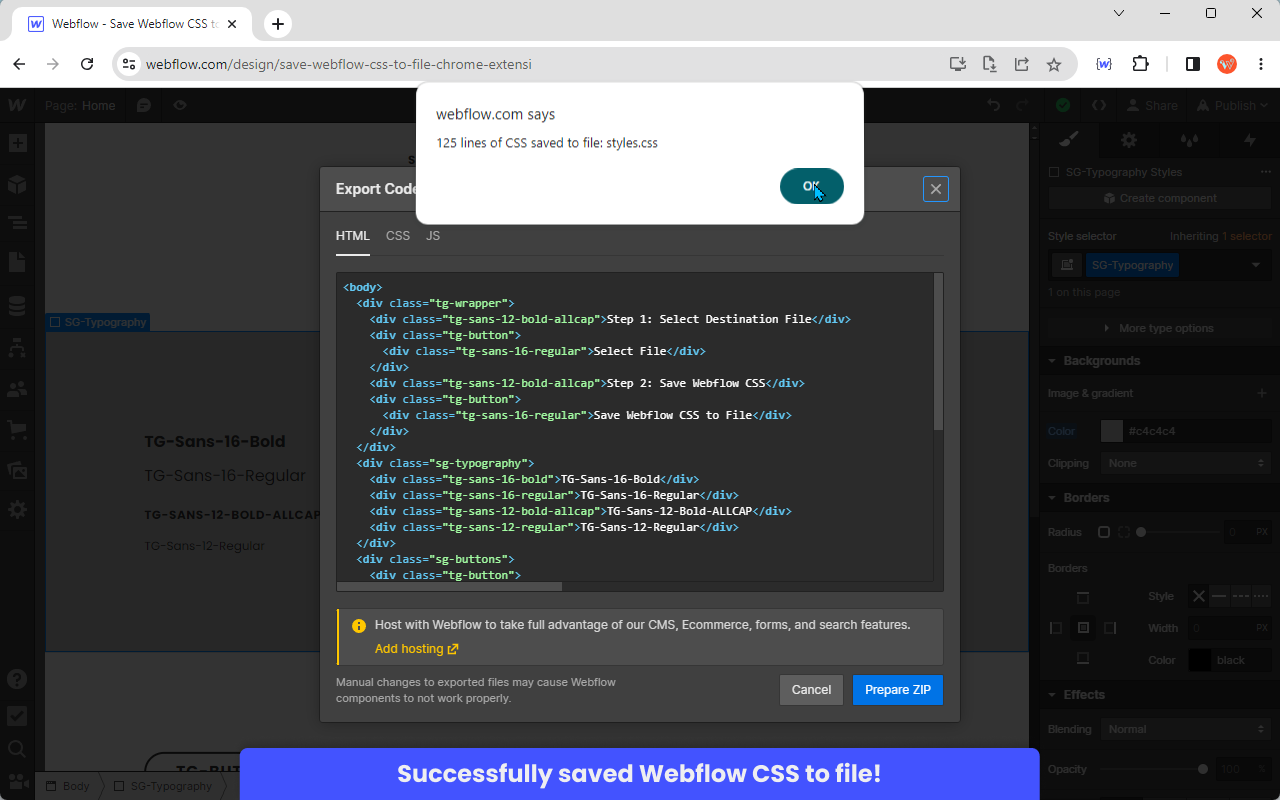The width and height of the screenshot is (1280, 800).
Task: Open Chrome side panel icon
Action: (1193, 64)
